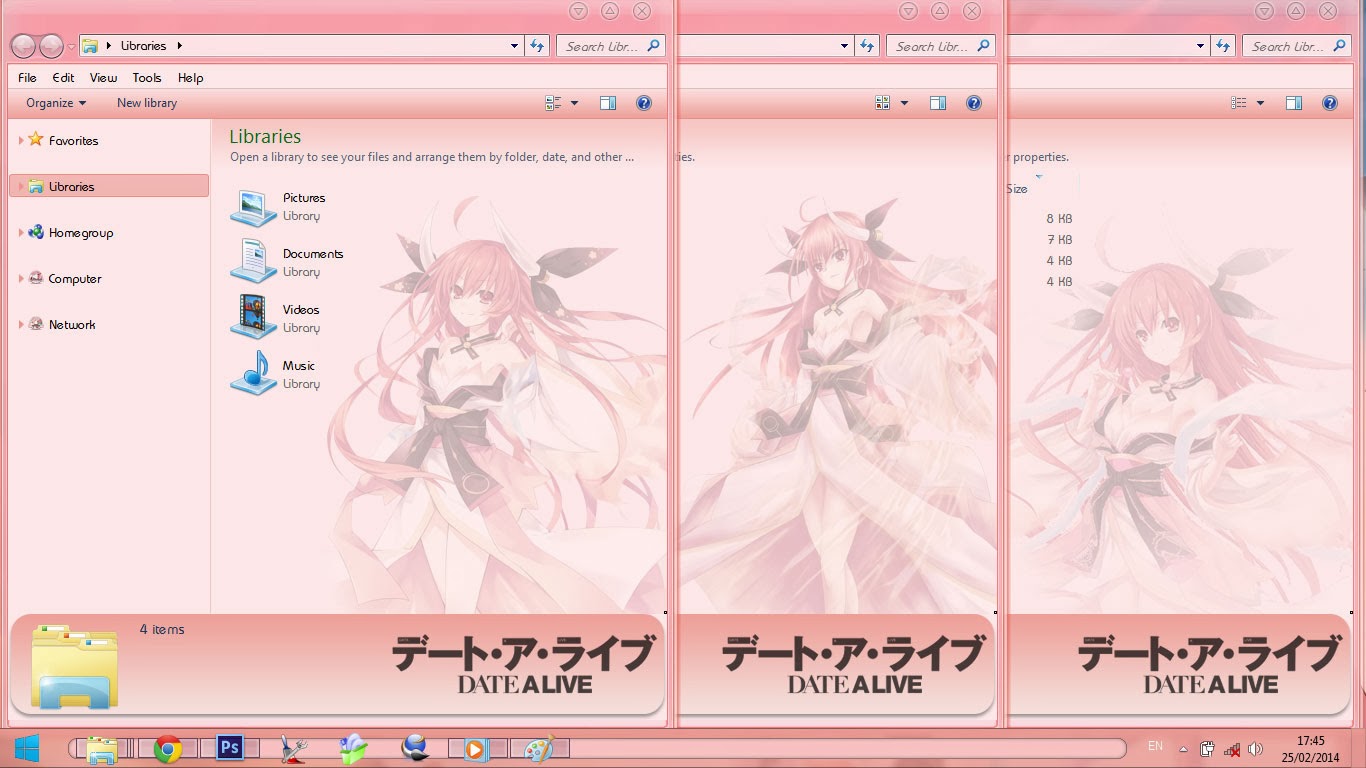Select Favorites in the navigation pane
The image size is (1366, 768).
[x=73, y=141]
